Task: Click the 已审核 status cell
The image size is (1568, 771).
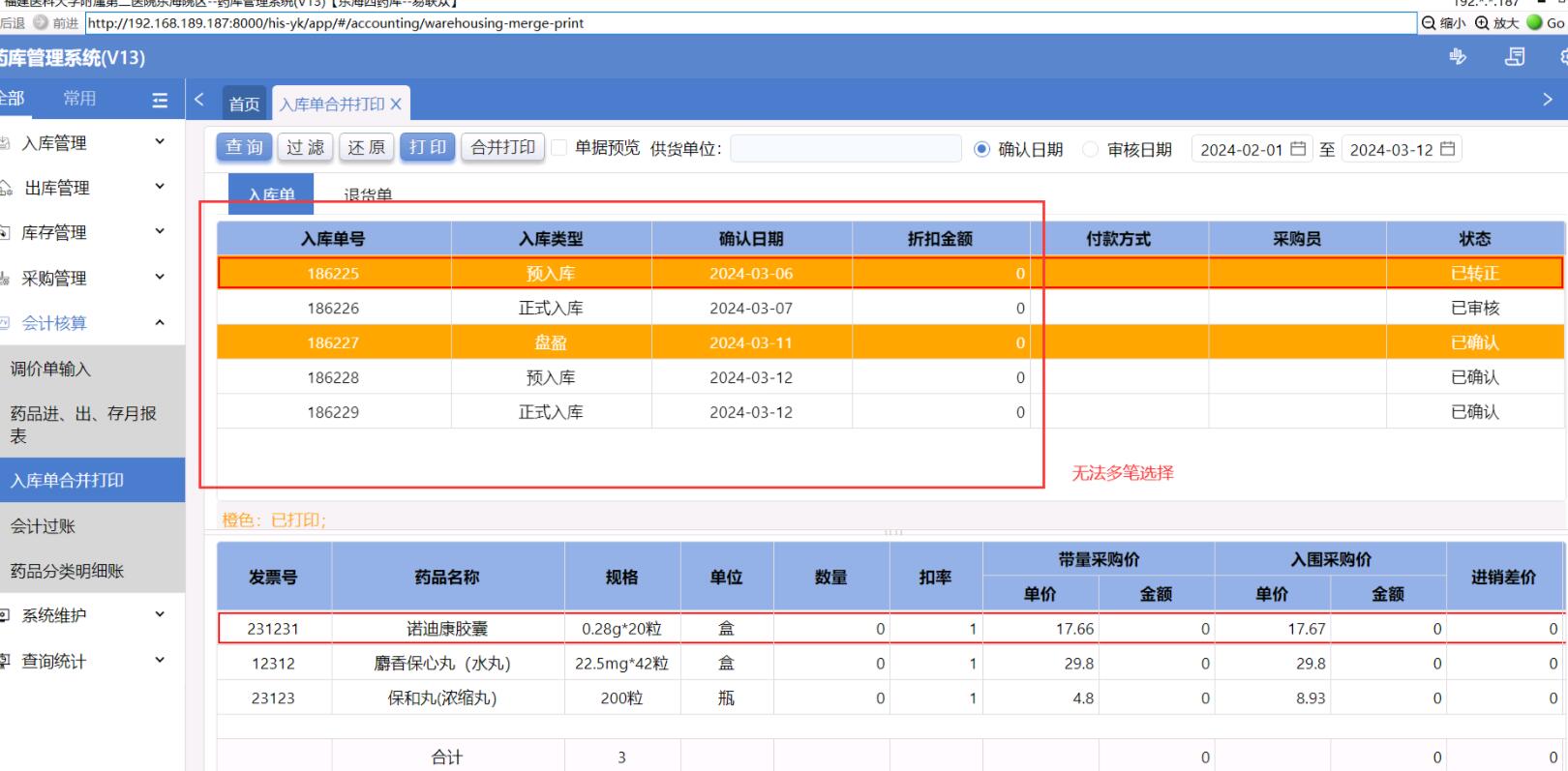Action: [x=1475, y=309]
